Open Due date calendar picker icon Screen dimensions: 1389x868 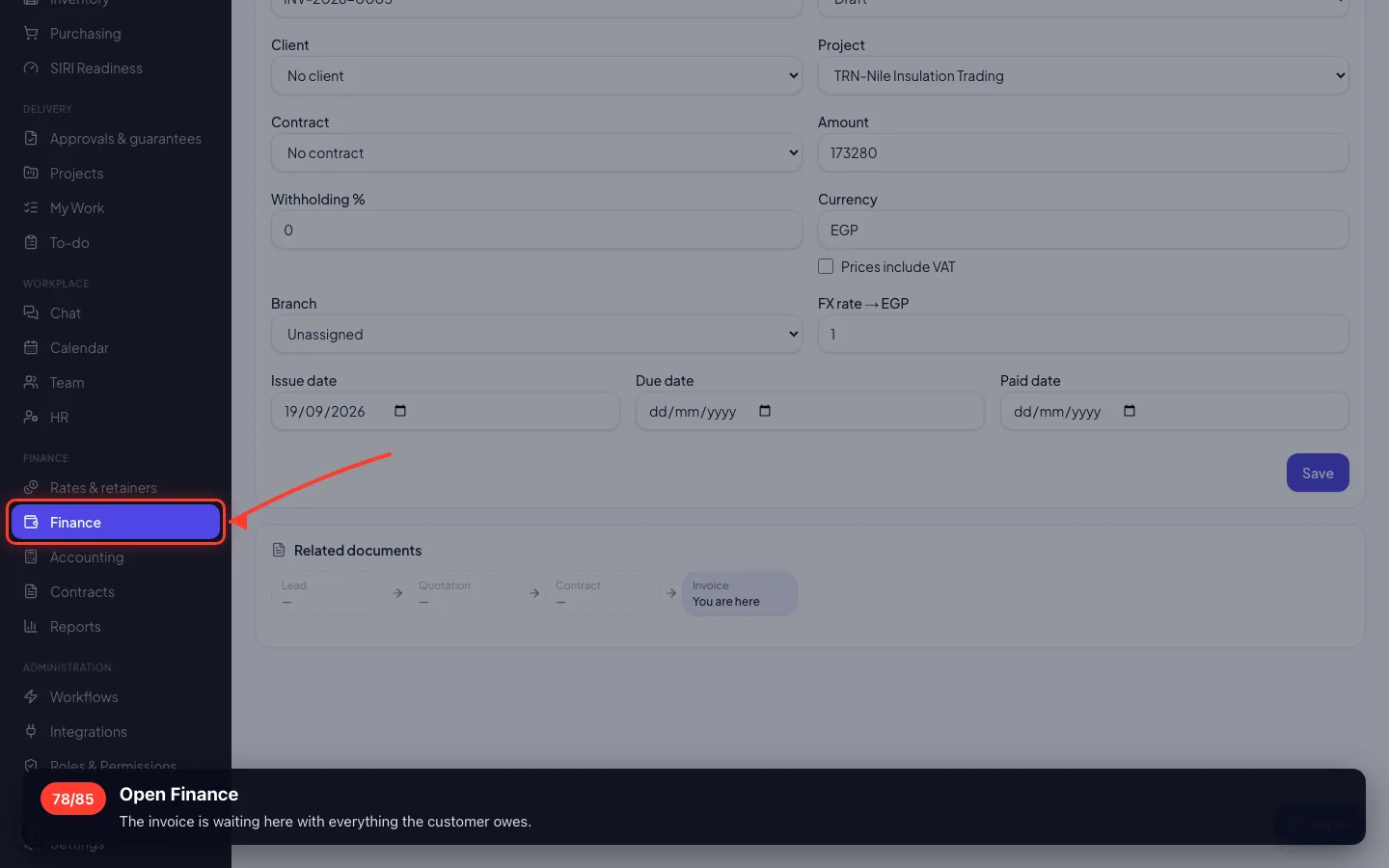(765, 411)
